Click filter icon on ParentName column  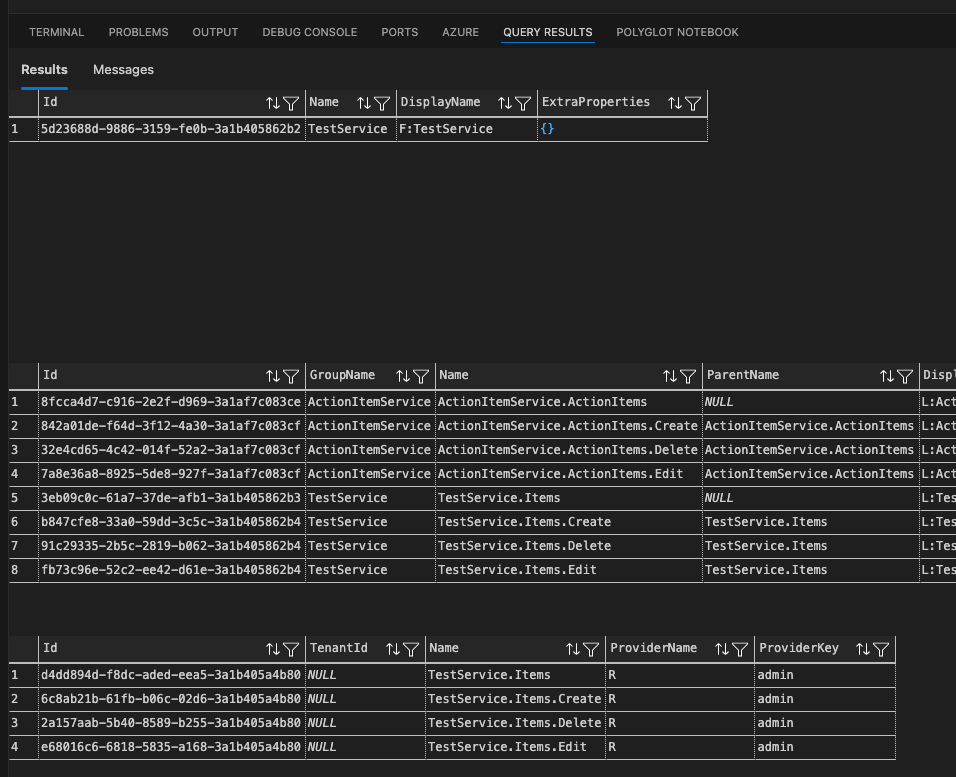tap(904, 376)
